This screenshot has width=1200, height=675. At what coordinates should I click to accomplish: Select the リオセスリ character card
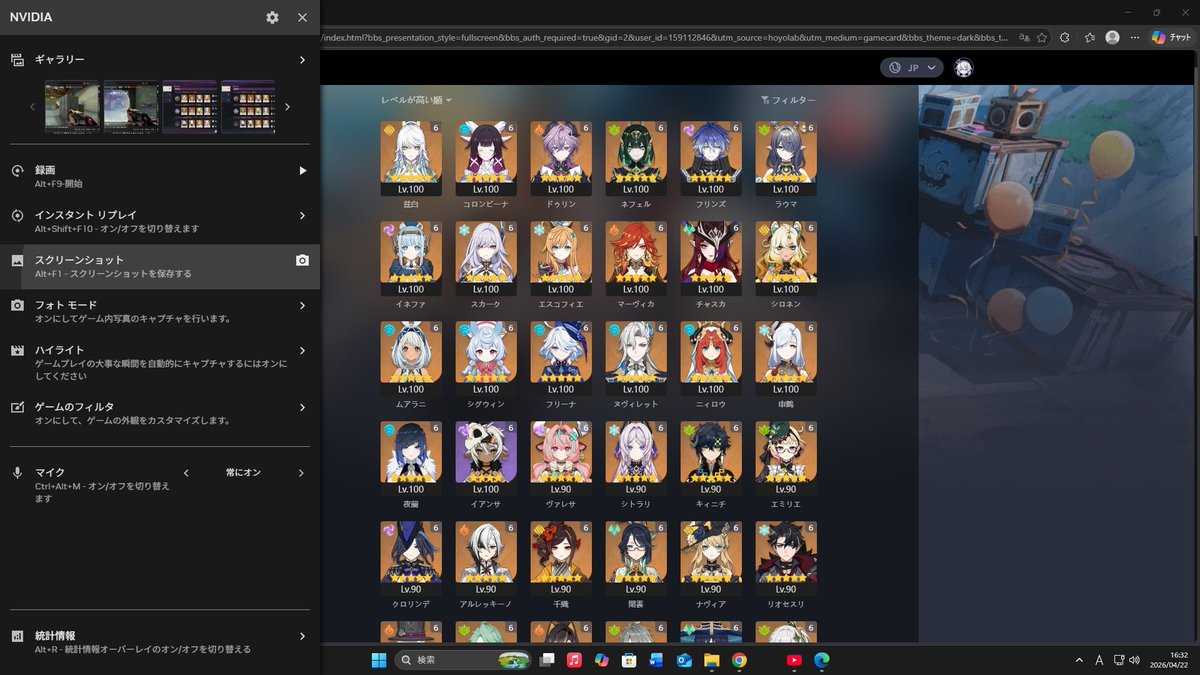786,560
